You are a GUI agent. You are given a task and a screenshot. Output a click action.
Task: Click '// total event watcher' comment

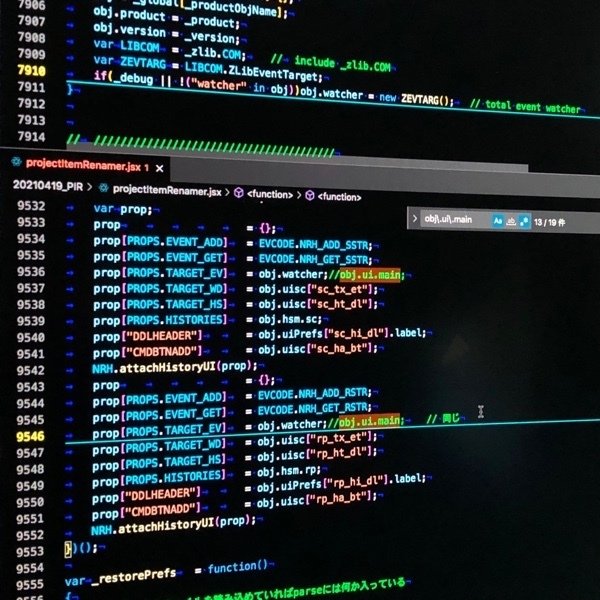pos(525,106)
